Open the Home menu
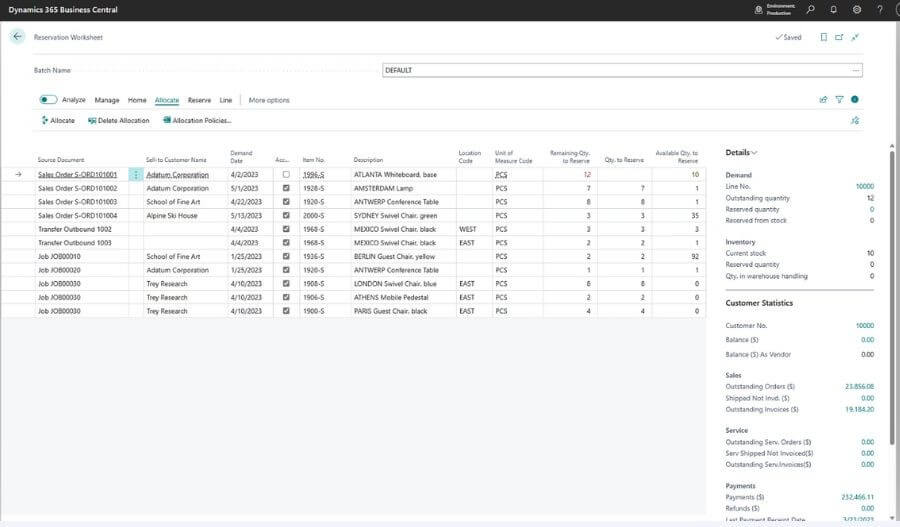This screenshot has width=900, height=527. [137, 100]
